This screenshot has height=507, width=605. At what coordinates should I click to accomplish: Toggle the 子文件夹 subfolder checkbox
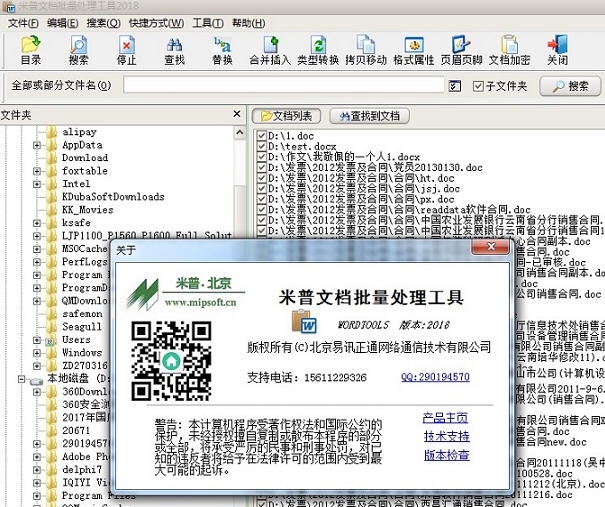pyautogui.click(x=478, y=86)
